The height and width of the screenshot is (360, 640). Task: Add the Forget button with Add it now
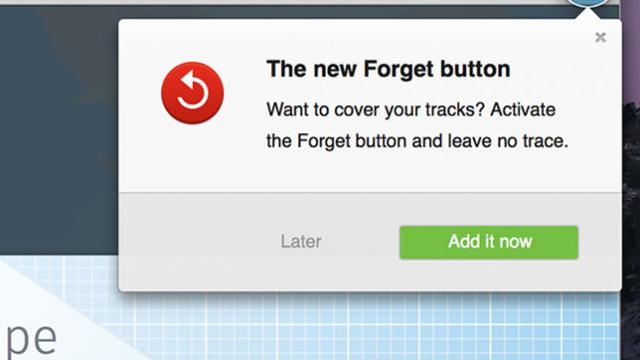[489, 242]
